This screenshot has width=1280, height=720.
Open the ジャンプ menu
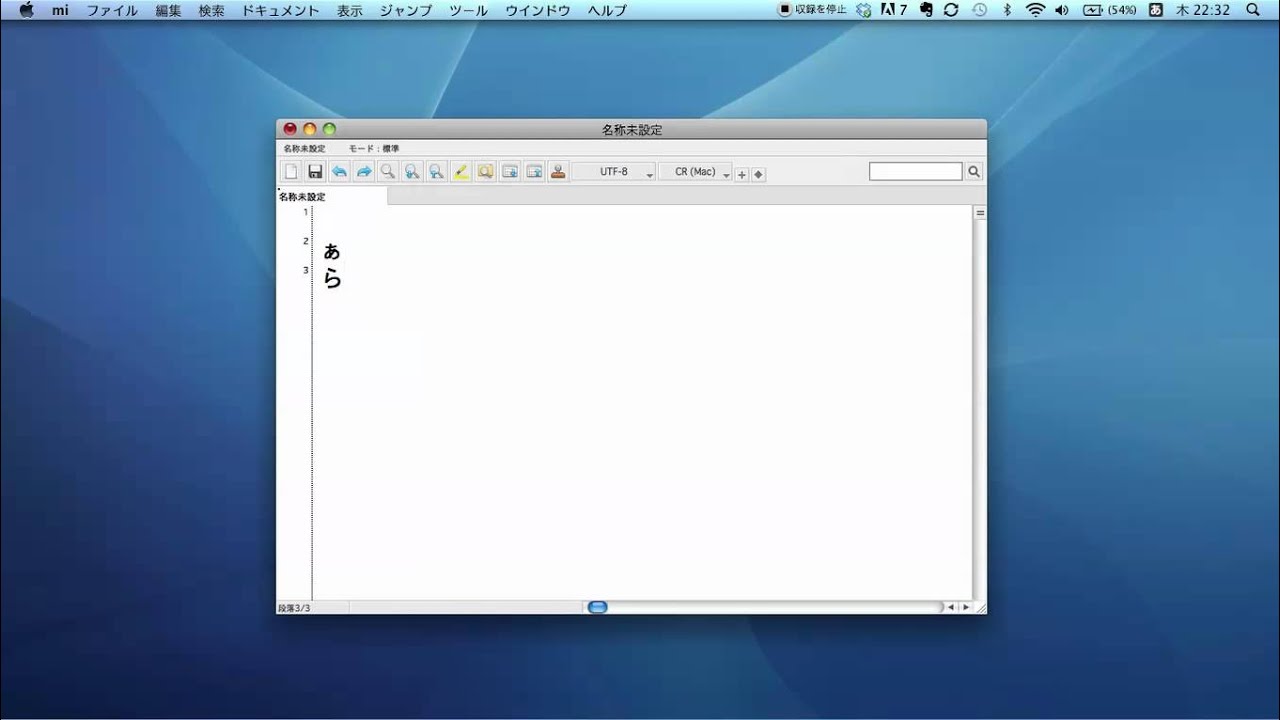406,10
